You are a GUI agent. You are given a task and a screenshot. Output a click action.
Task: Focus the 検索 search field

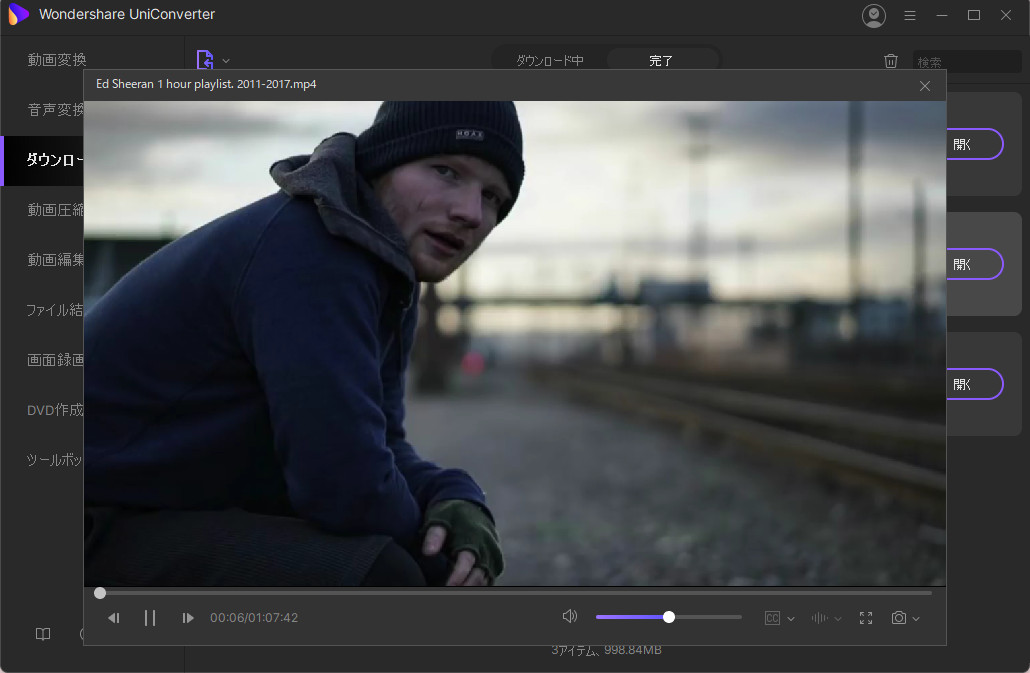967,62
